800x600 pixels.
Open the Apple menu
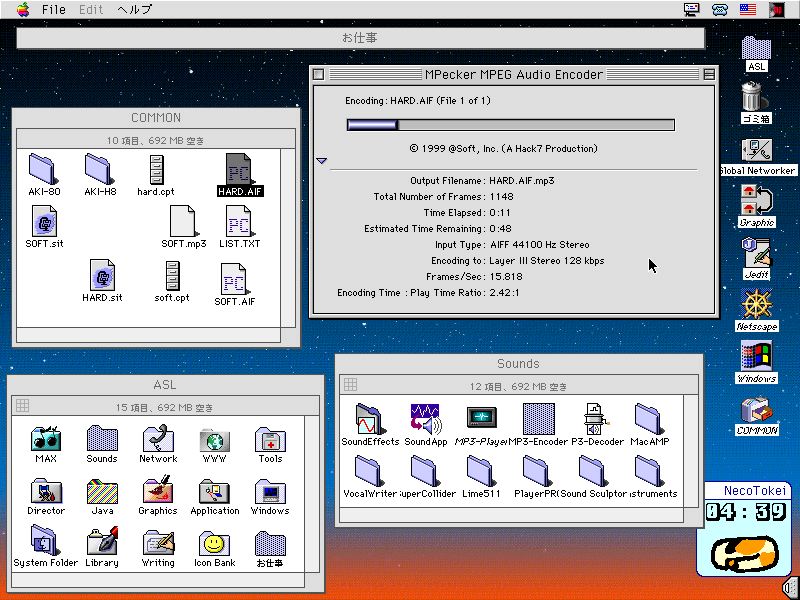[x=22, y=9]
